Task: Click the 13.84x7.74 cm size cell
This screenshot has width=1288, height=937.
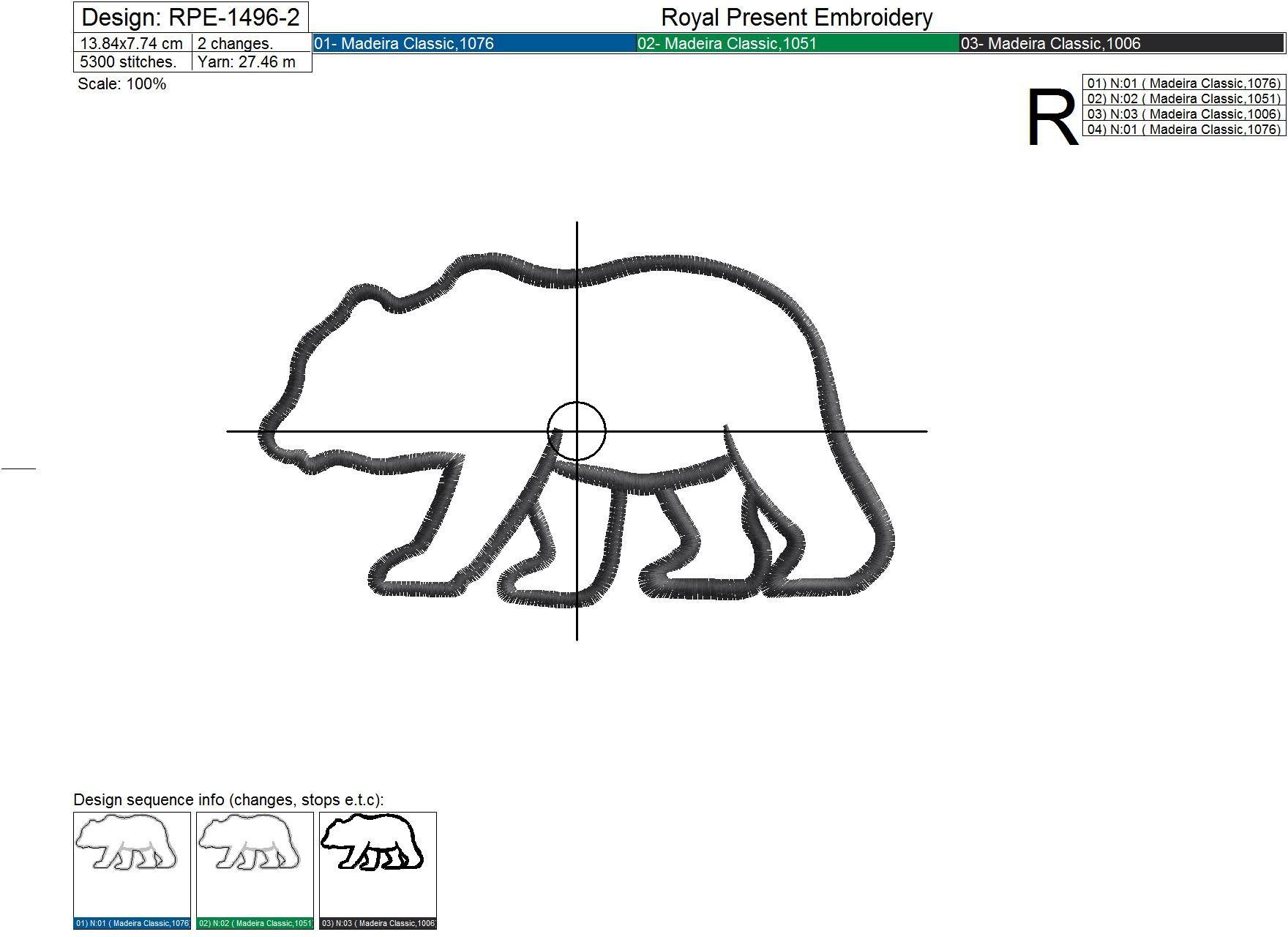Action: pos(132,43)
